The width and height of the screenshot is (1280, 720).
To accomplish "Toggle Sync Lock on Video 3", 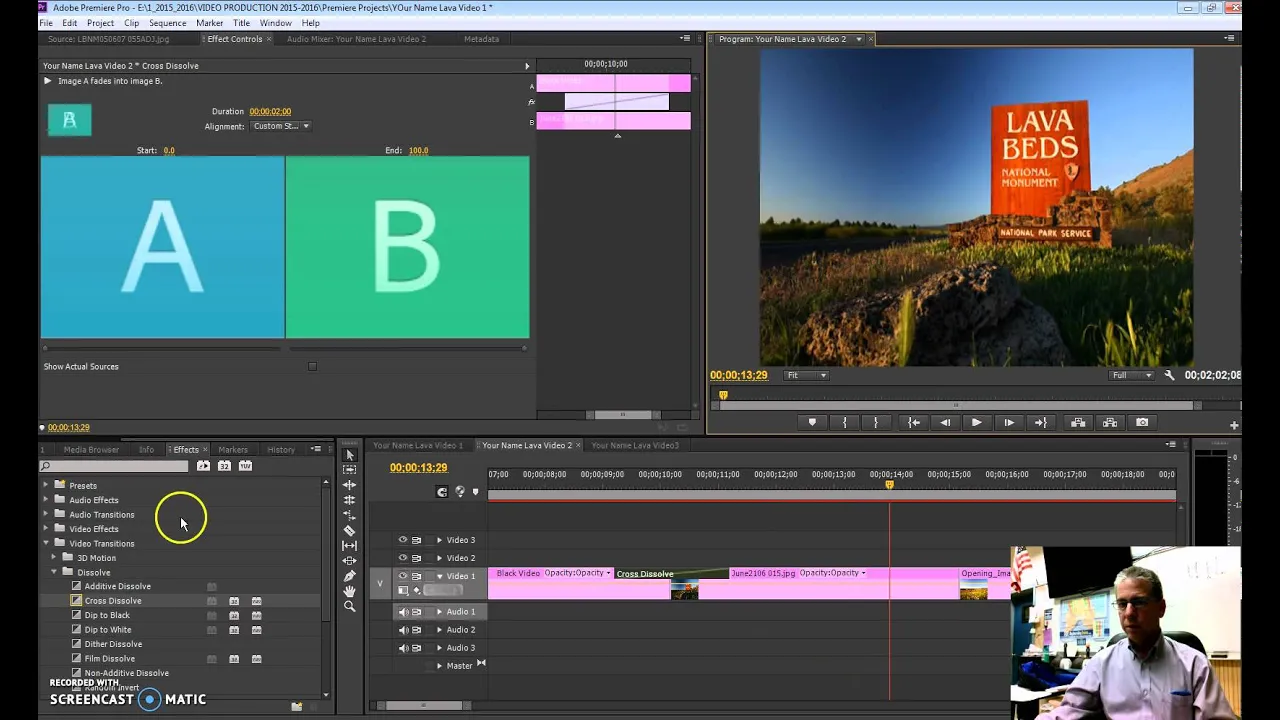I will click(x=417, y=540).
